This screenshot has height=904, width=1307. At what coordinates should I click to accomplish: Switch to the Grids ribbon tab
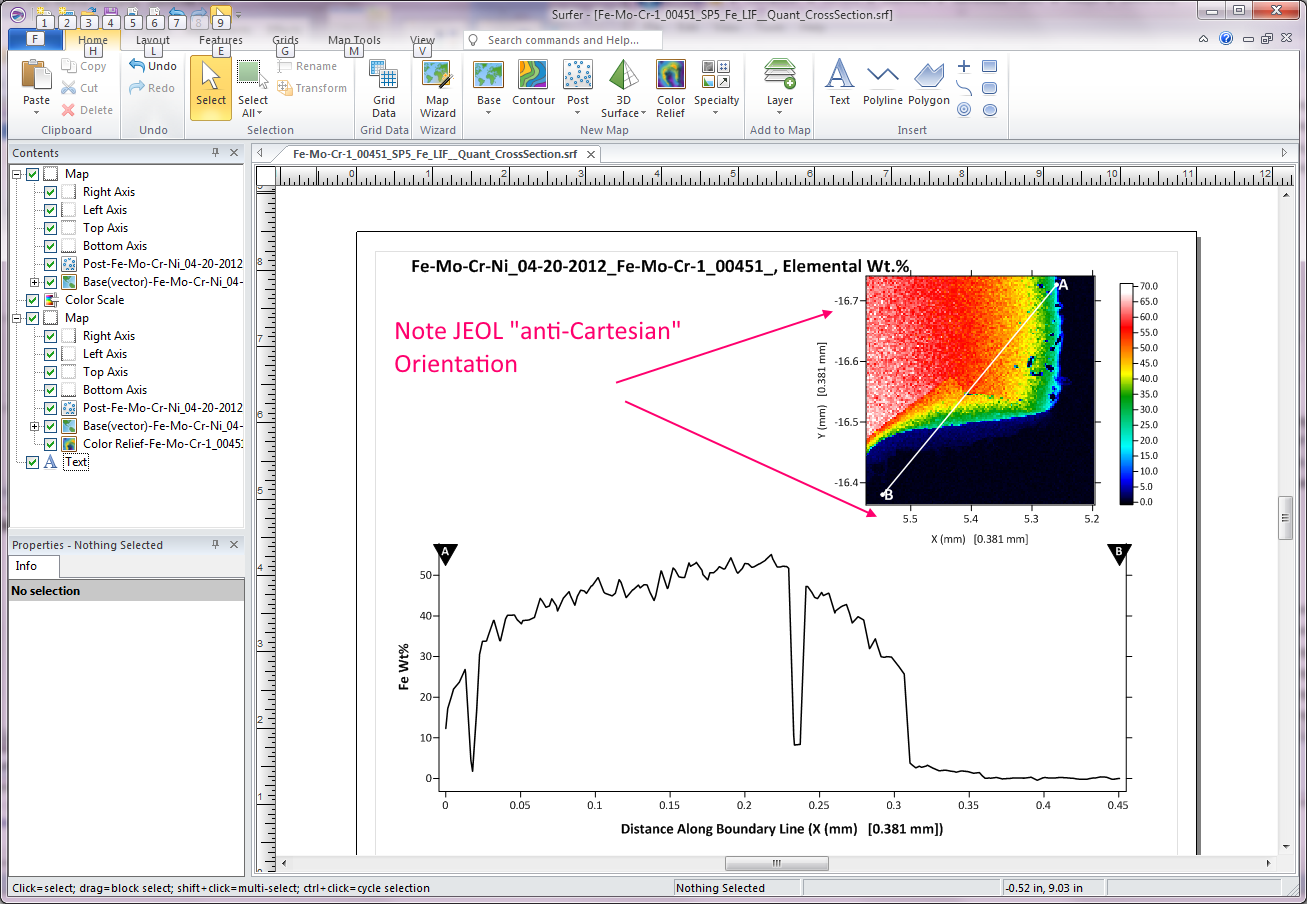pos(285,41)
